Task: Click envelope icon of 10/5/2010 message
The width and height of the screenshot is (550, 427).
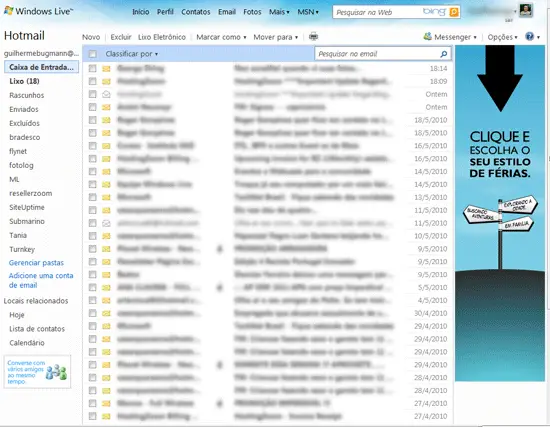Action: click(106, 236)
